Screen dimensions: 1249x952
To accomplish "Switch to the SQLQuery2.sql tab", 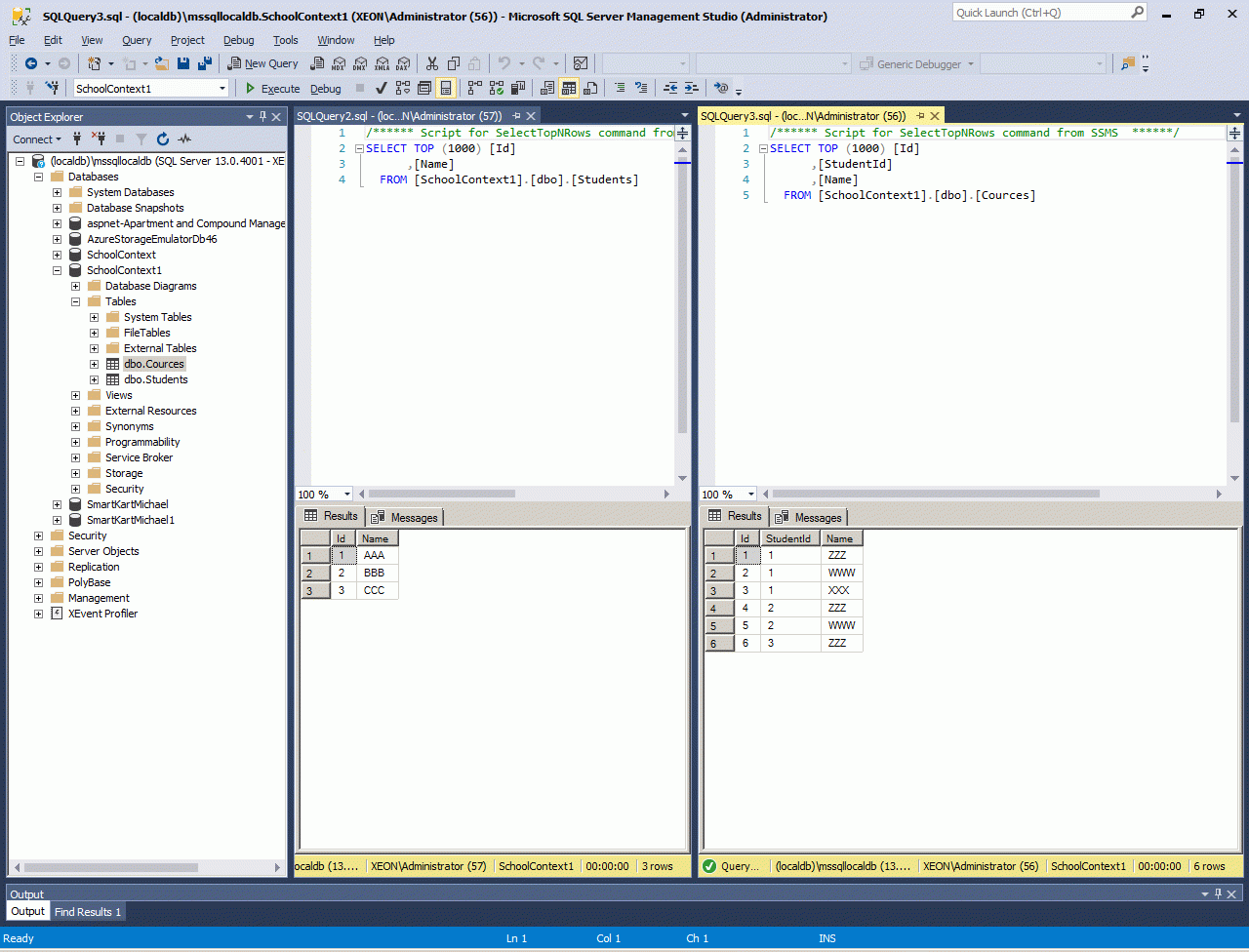I will (x=399, y=116).
